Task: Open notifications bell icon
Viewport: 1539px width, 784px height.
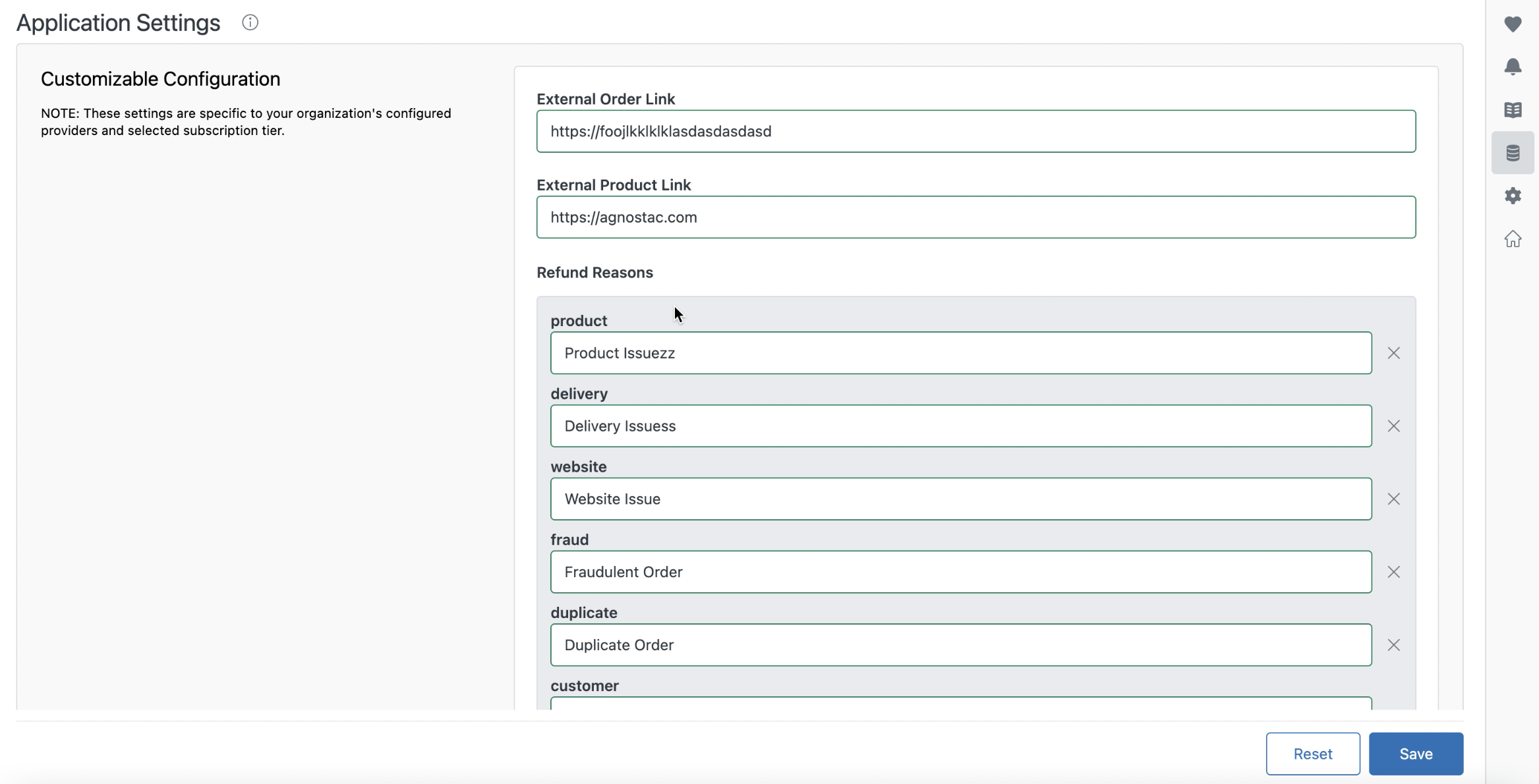Action: (1513, 67)
